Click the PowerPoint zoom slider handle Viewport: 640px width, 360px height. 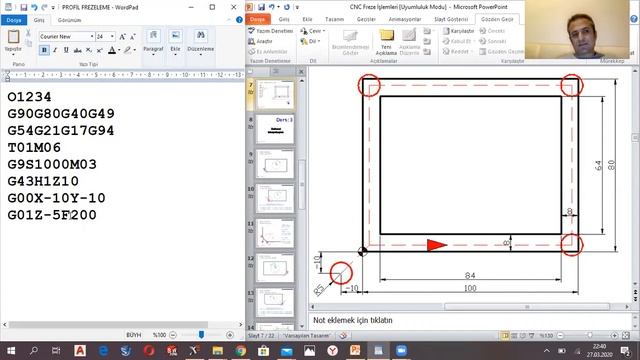[589, 336]
